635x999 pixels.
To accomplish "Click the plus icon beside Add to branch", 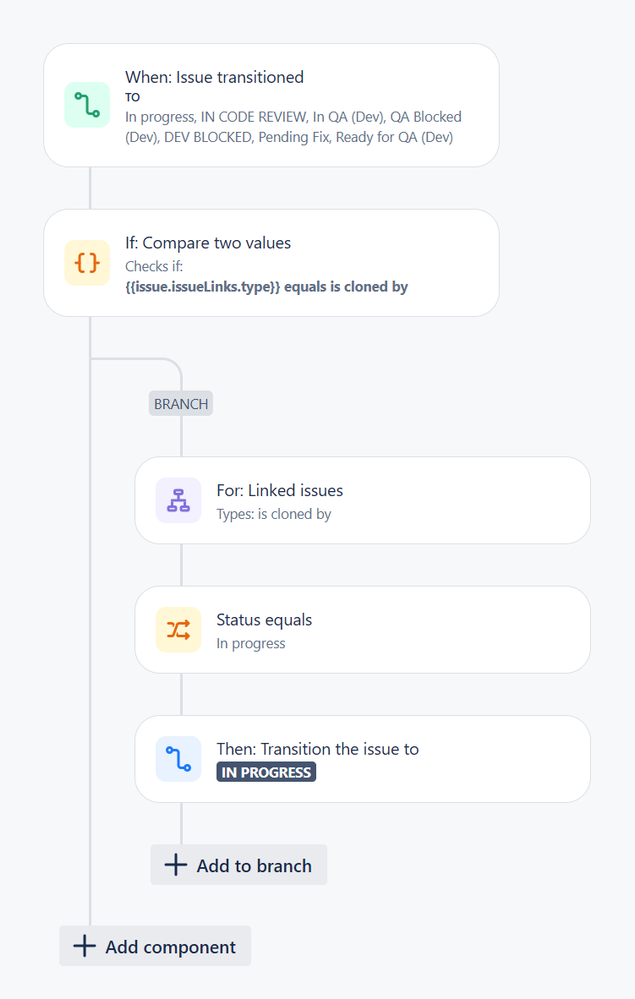I will coord(175,865).
